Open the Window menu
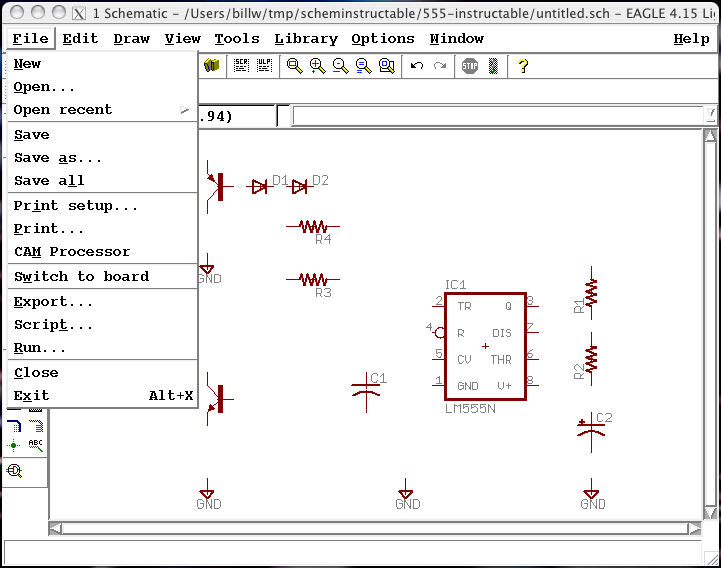Viewport: 721px width, 568px height. pos(457,39)
